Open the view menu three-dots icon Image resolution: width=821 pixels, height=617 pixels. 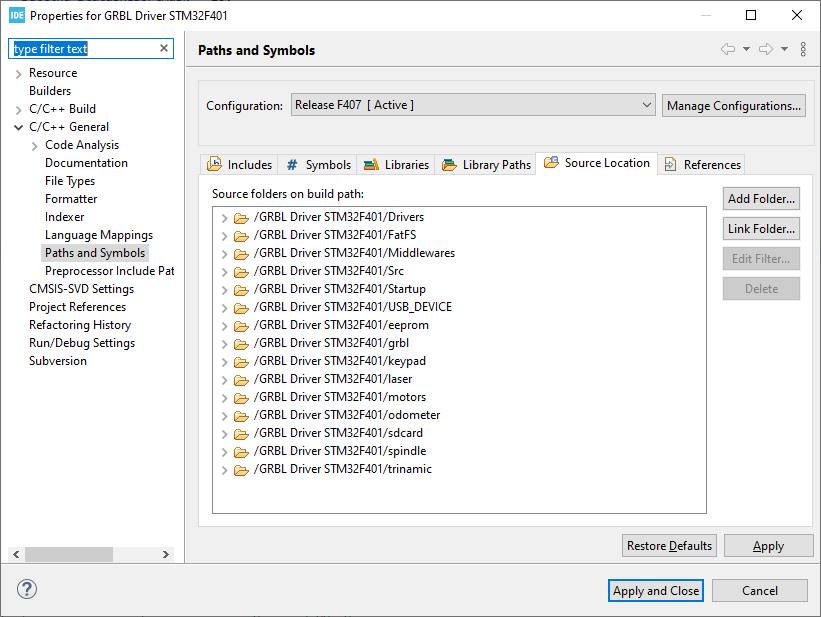coord(803,49)
